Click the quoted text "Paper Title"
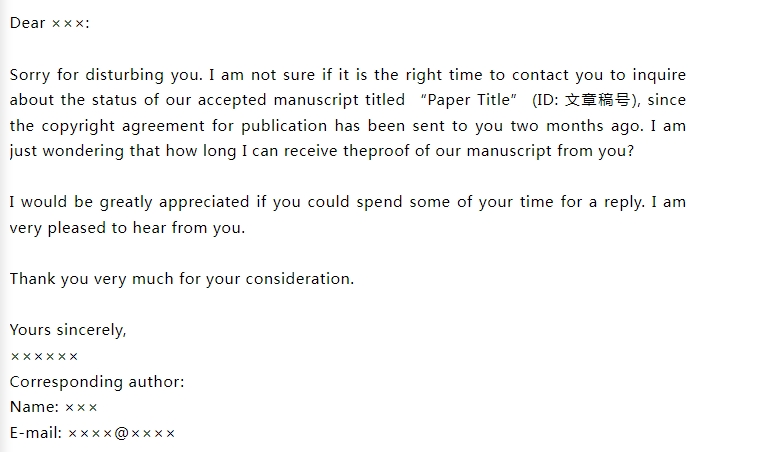Image resolution: width=759 pixels, height=452 pixels. tap(469, 100)
